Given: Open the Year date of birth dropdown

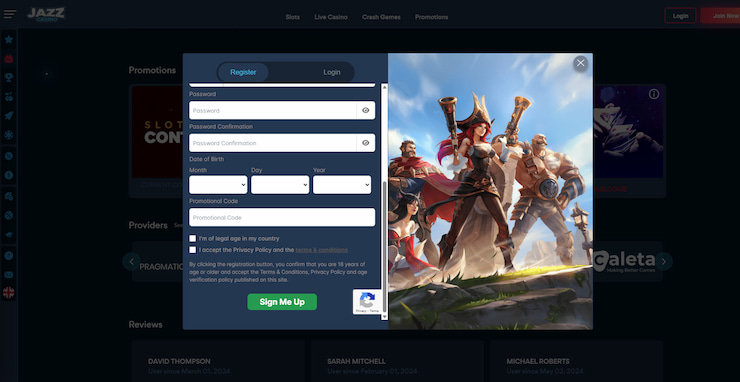Looking at the screenshot, I should tap(342, 185).
